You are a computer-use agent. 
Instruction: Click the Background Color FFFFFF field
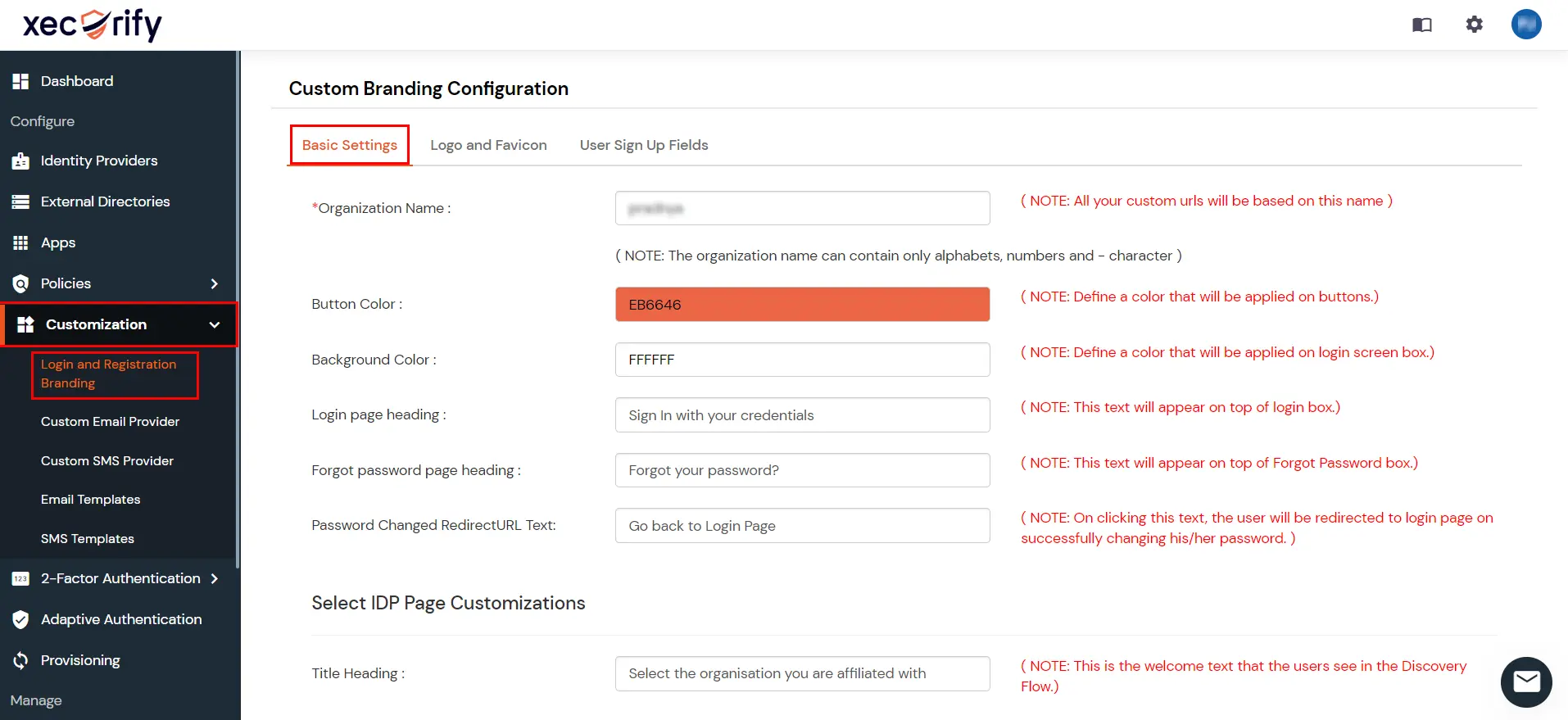tap(803, 360)
